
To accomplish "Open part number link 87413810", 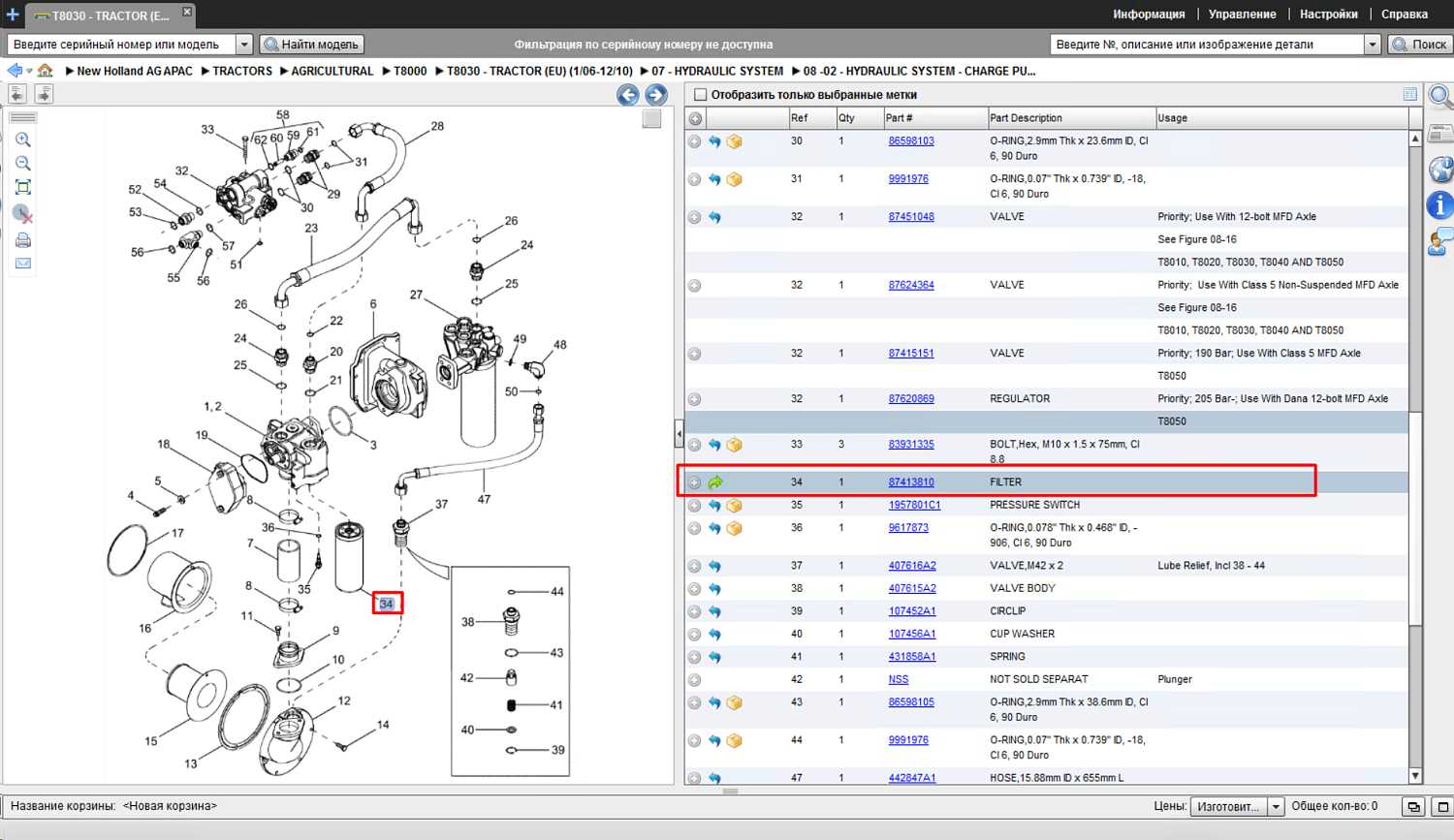I will click(x=911, y=482).
